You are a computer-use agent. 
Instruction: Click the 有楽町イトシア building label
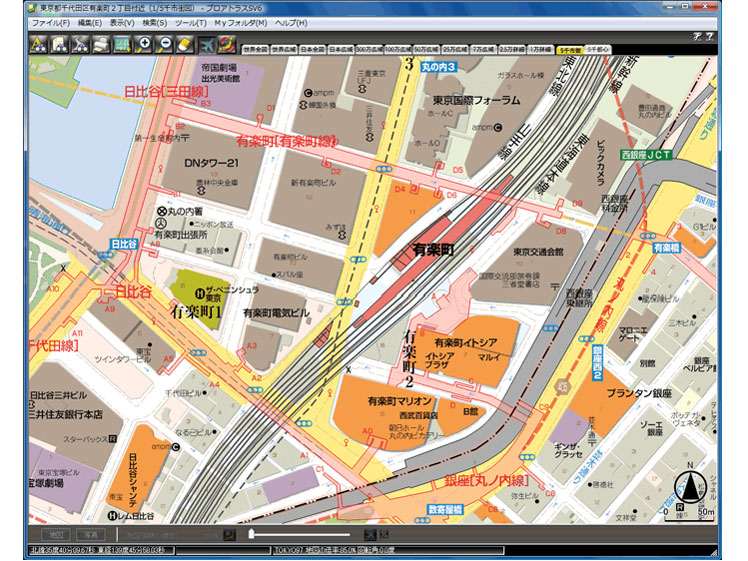[466, 343]
